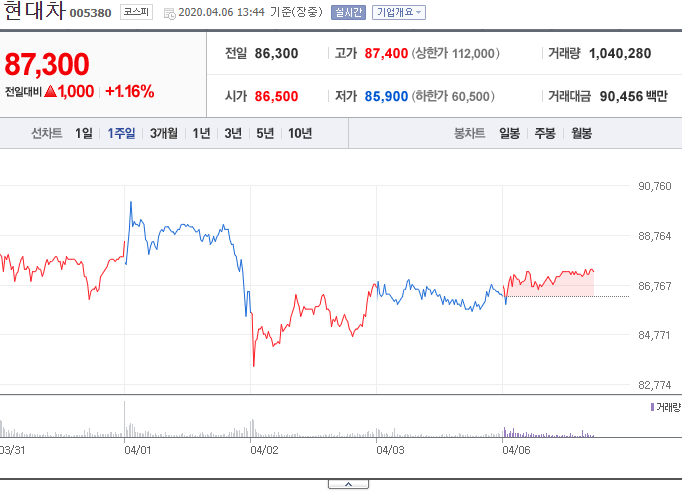Click the trading value 90,456 백만
Screen dimensions: 682x492
[x=633, y=96]
